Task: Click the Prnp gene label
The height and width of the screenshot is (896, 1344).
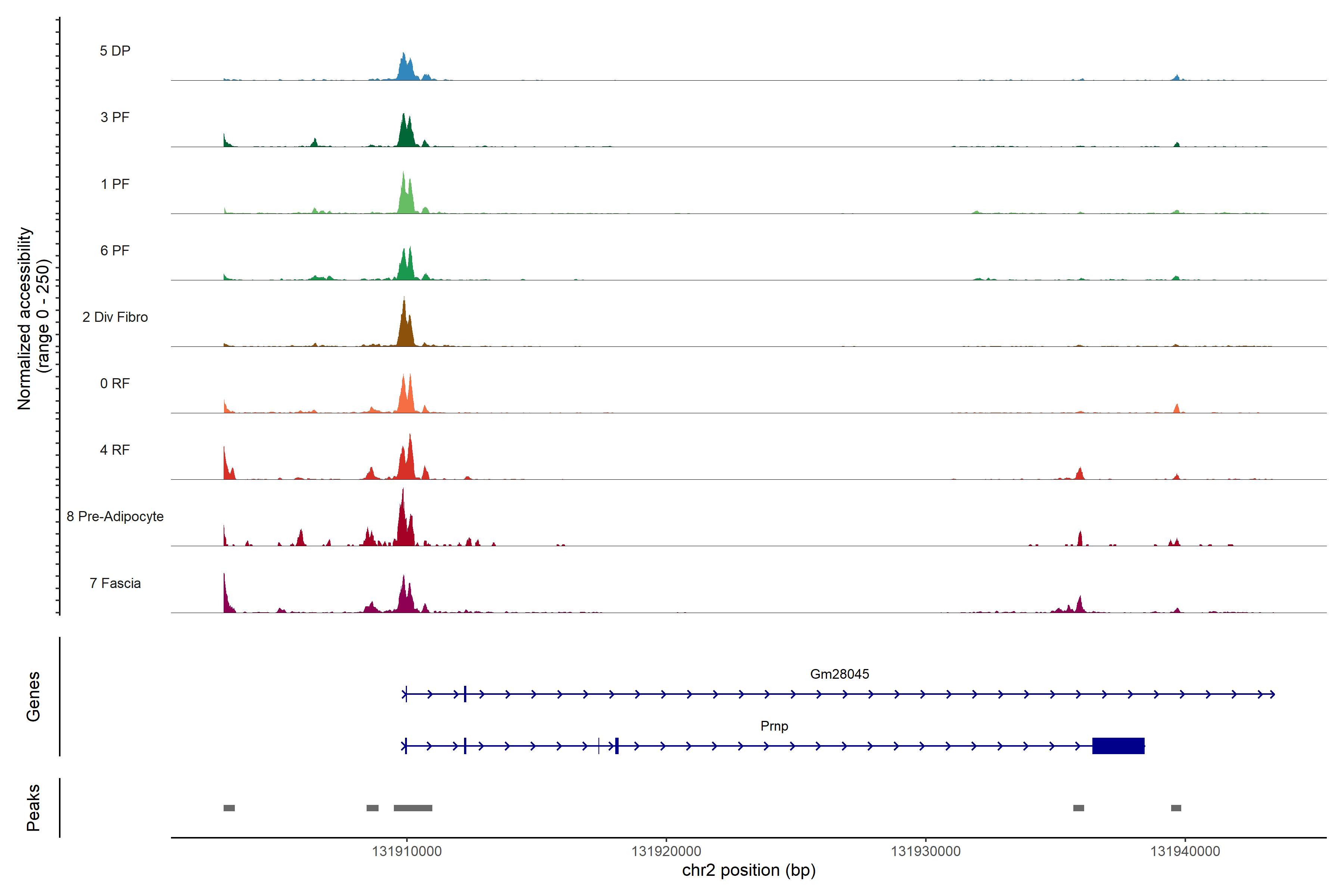Action: tap(774, 726)
